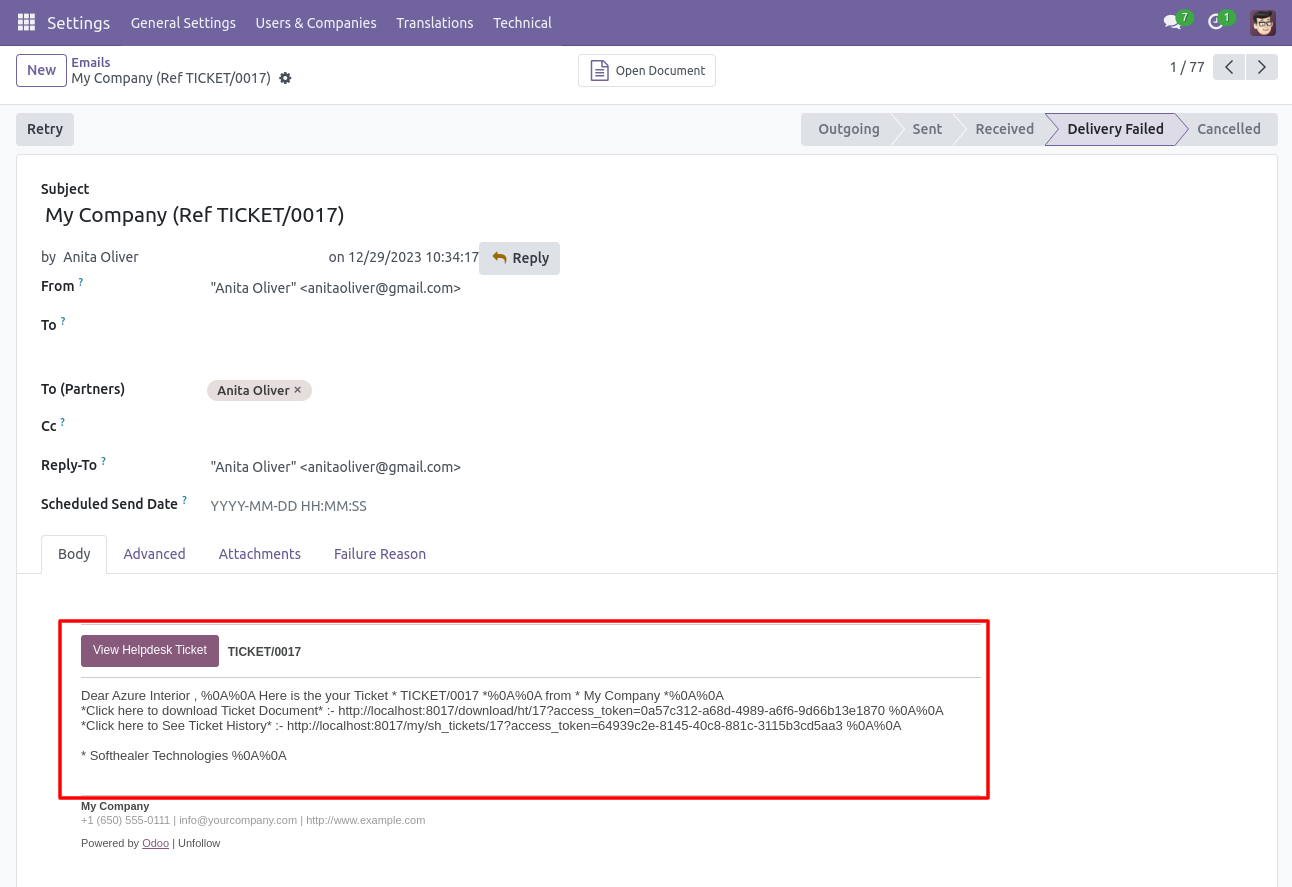The image size is (1292, 887).
Task: Open the Technical menu
Action: pyautogui.click(x=522, y=22)
